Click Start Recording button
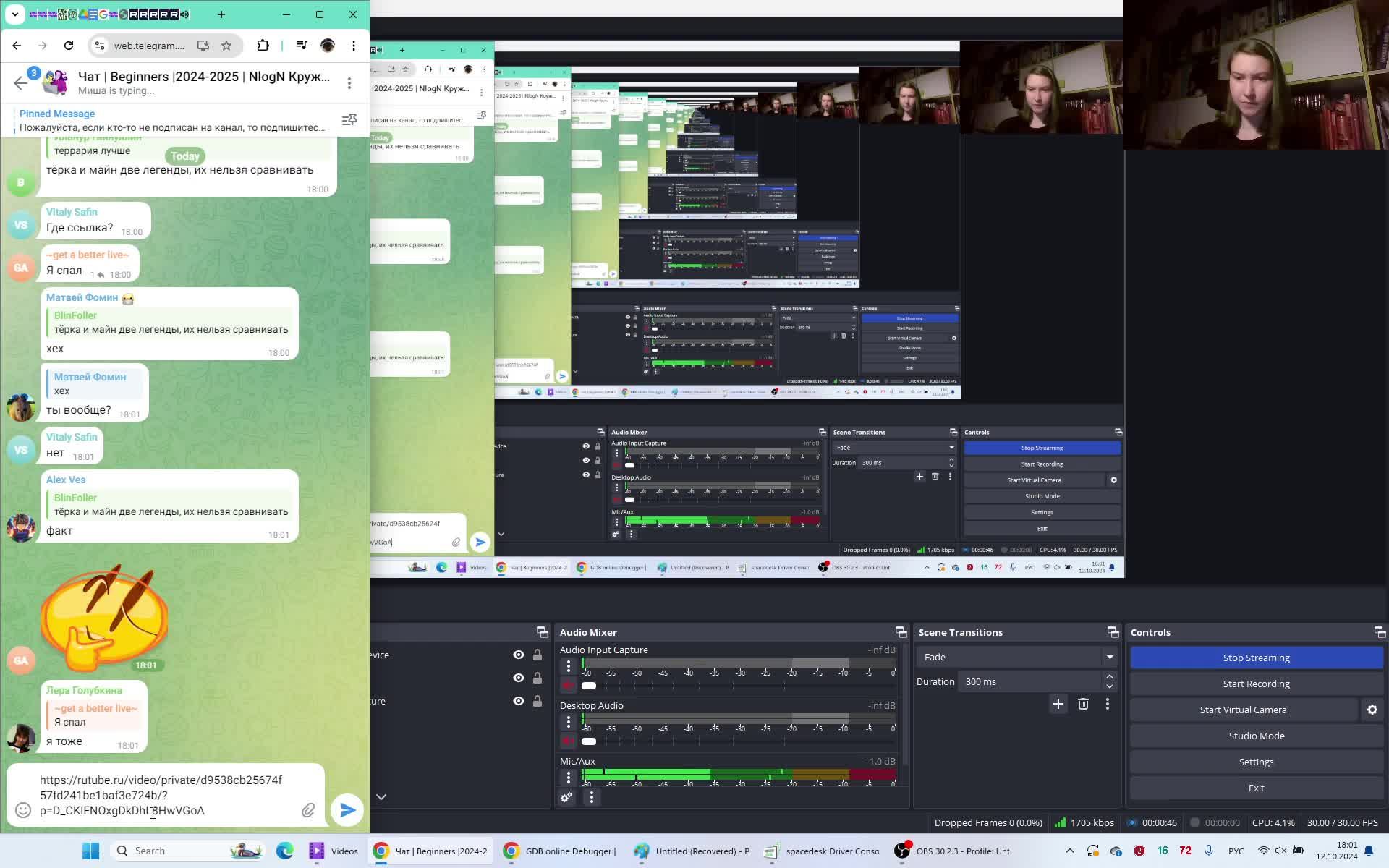The width and height of the screenshot is (1389, 868). (1256, 684)
